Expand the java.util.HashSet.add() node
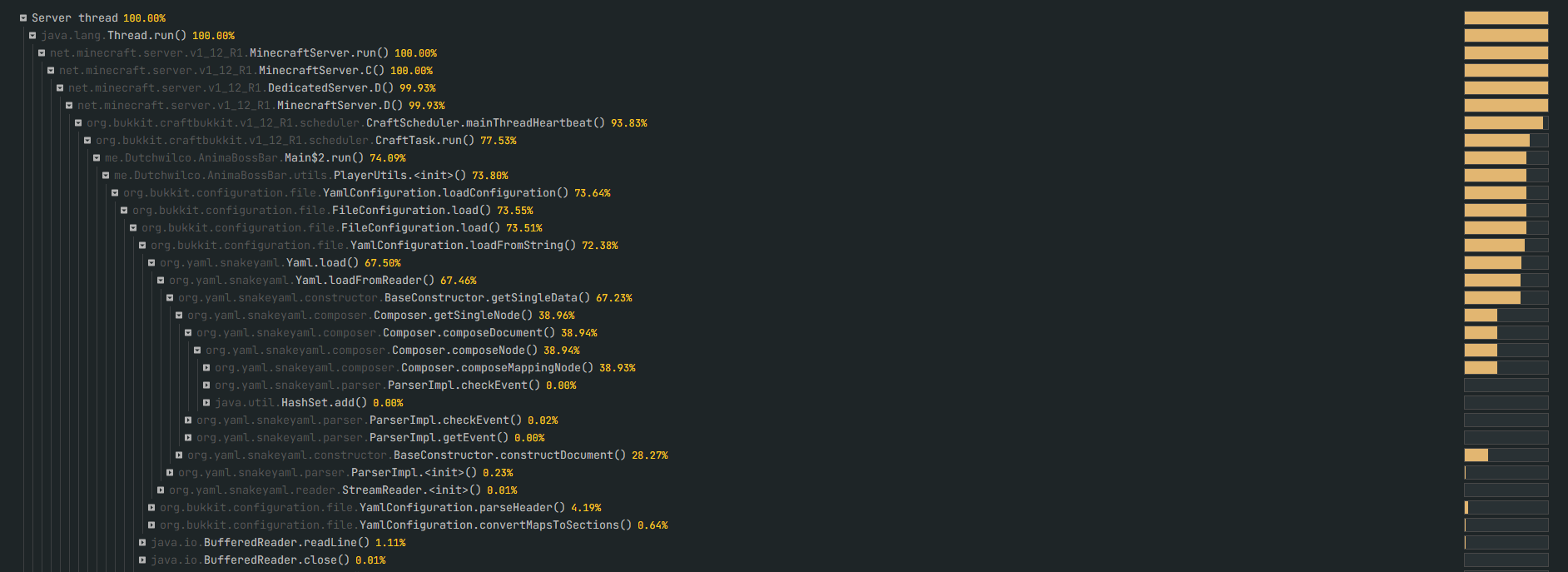 pyautogui.click(x=206, y=402)
